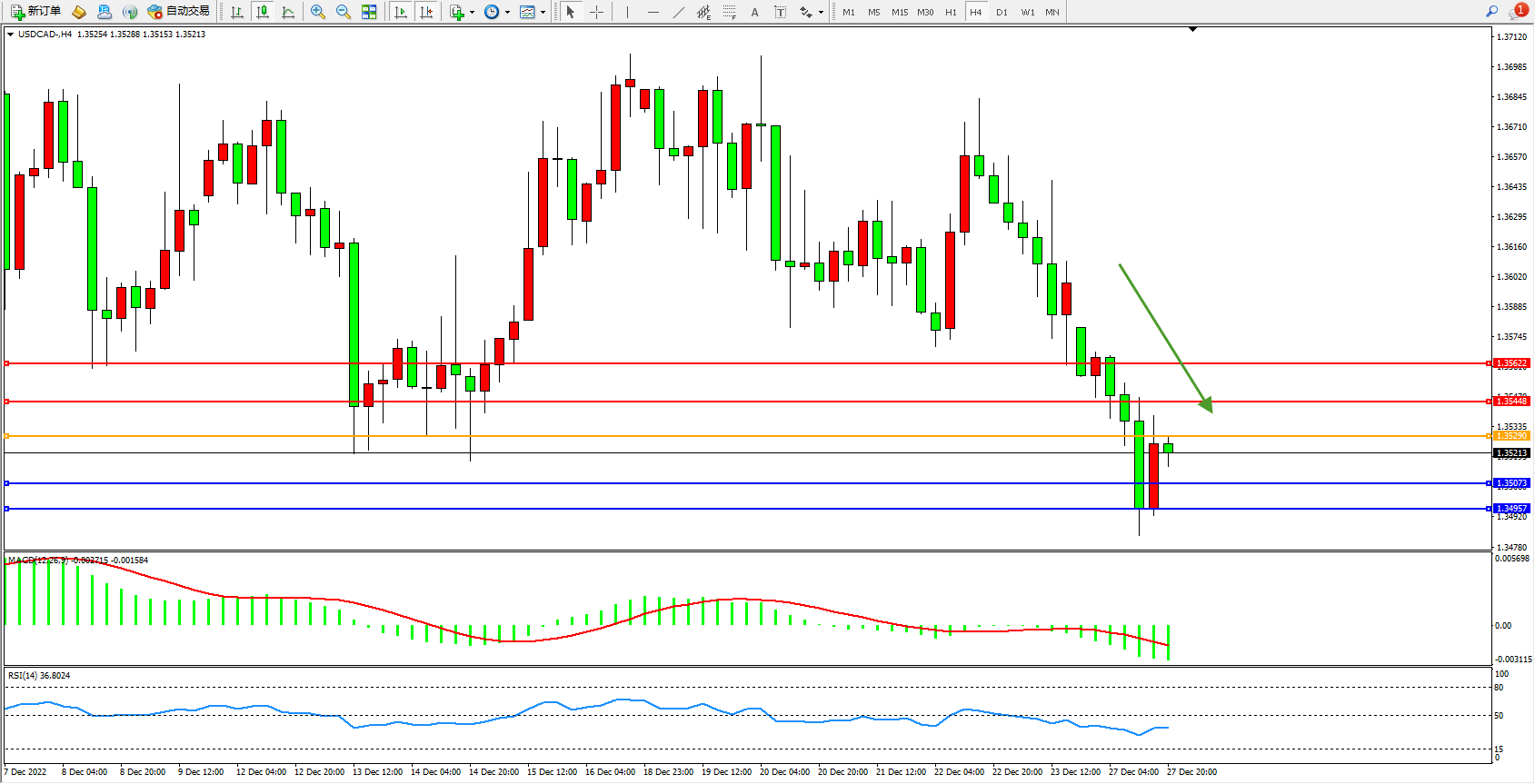The height and width of the screenshot is (784, 1535).
Task: Switch chart to bar chart mode
Action: 237,12
